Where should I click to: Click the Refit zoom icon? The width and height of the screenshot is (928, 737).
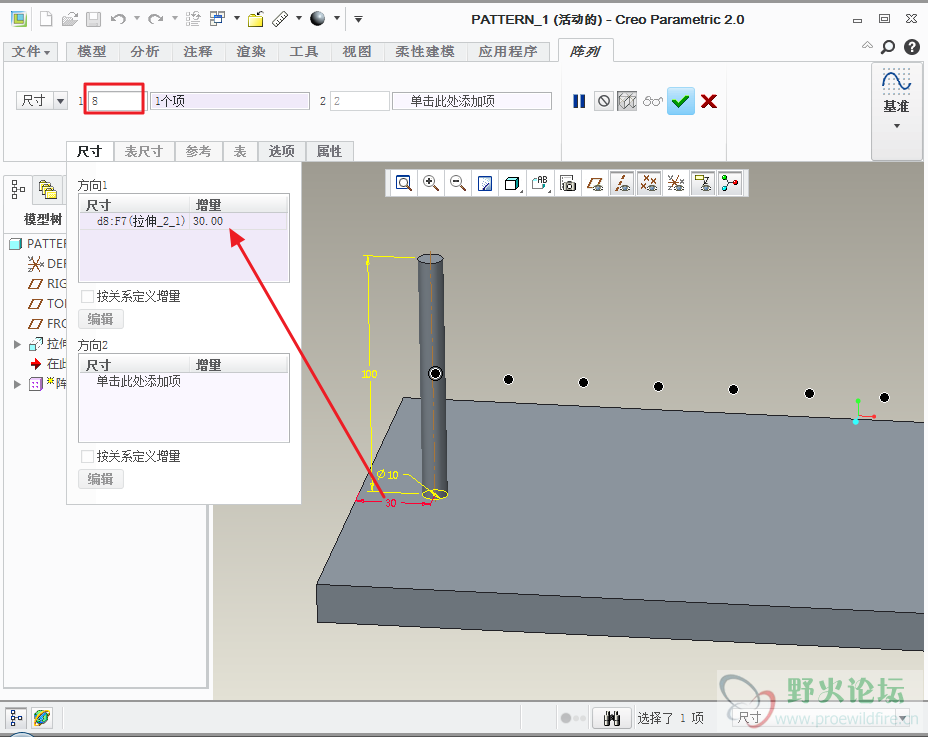point(404,184)
